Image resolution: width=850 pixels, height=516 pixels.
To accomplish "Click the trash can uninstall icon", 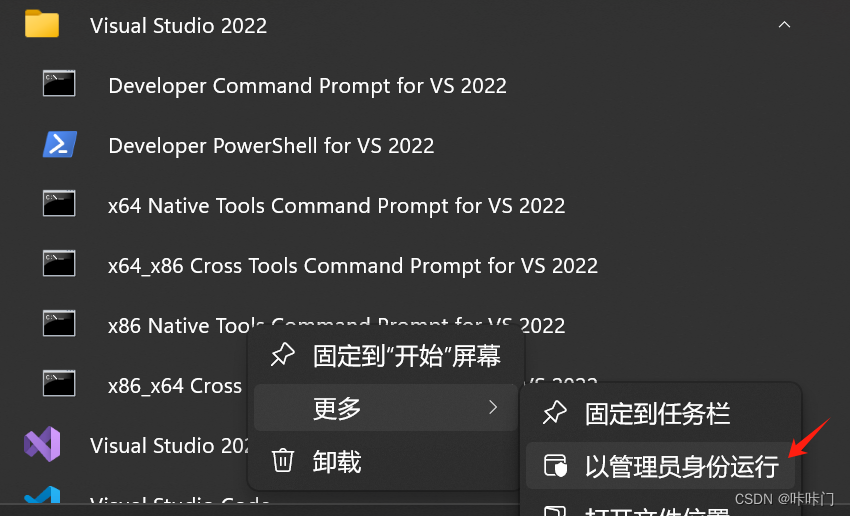I will coord(282,461).
